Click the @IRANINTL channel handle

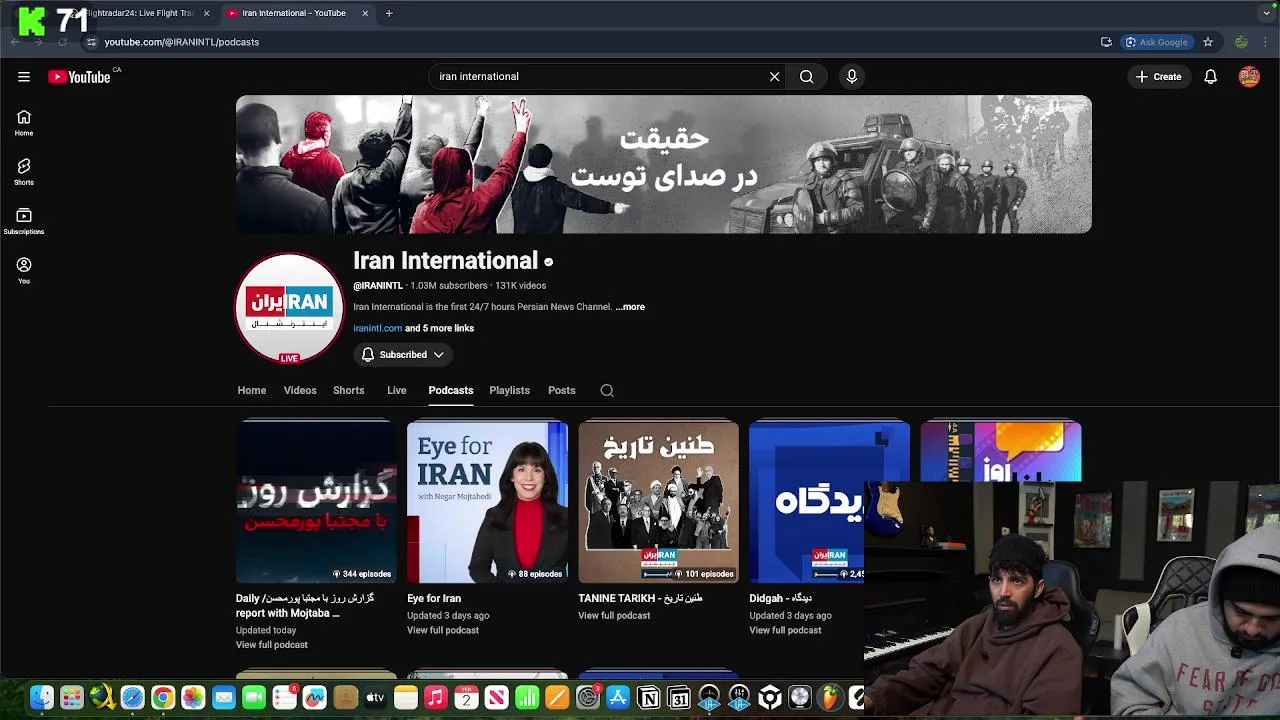[x=378, y=285]
